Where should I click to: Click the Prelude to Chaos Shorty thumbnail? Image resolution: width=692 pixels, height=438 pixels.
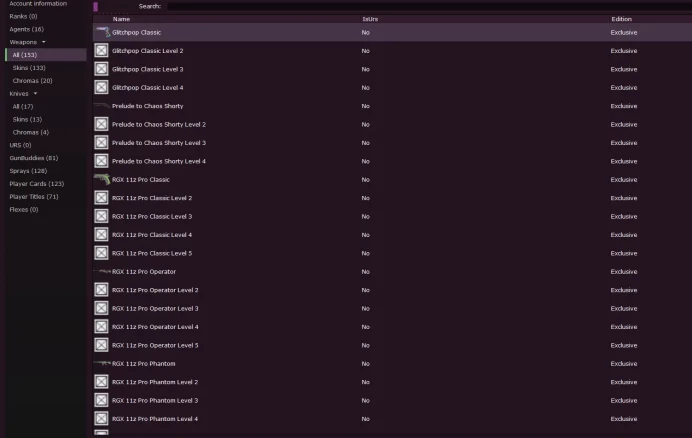tap(102, 106)
